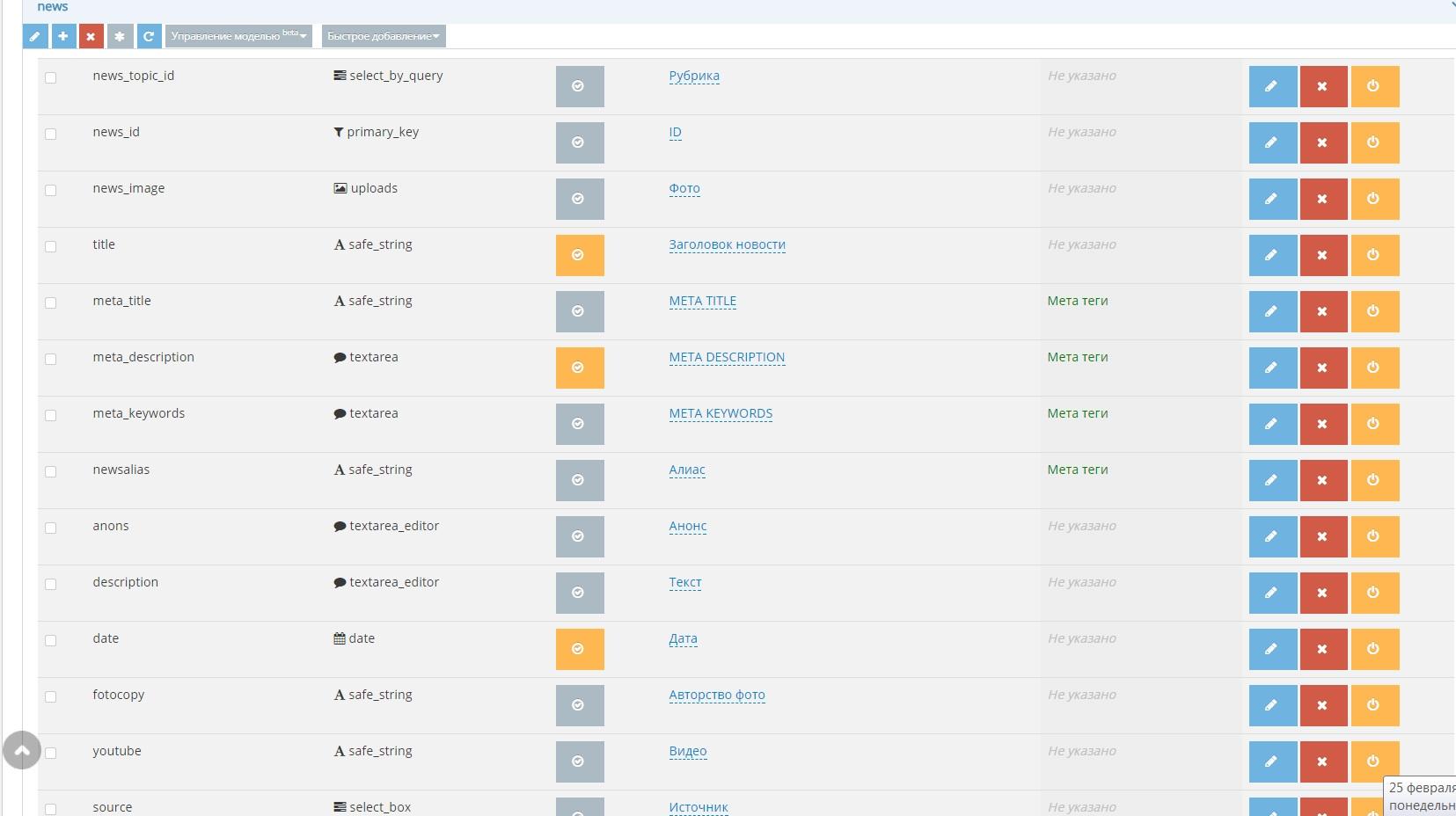Image resolution: width=1456 pixels, height=816 pixels.
Task: Delete the meta_description field
Action: tap(1324, 368)
